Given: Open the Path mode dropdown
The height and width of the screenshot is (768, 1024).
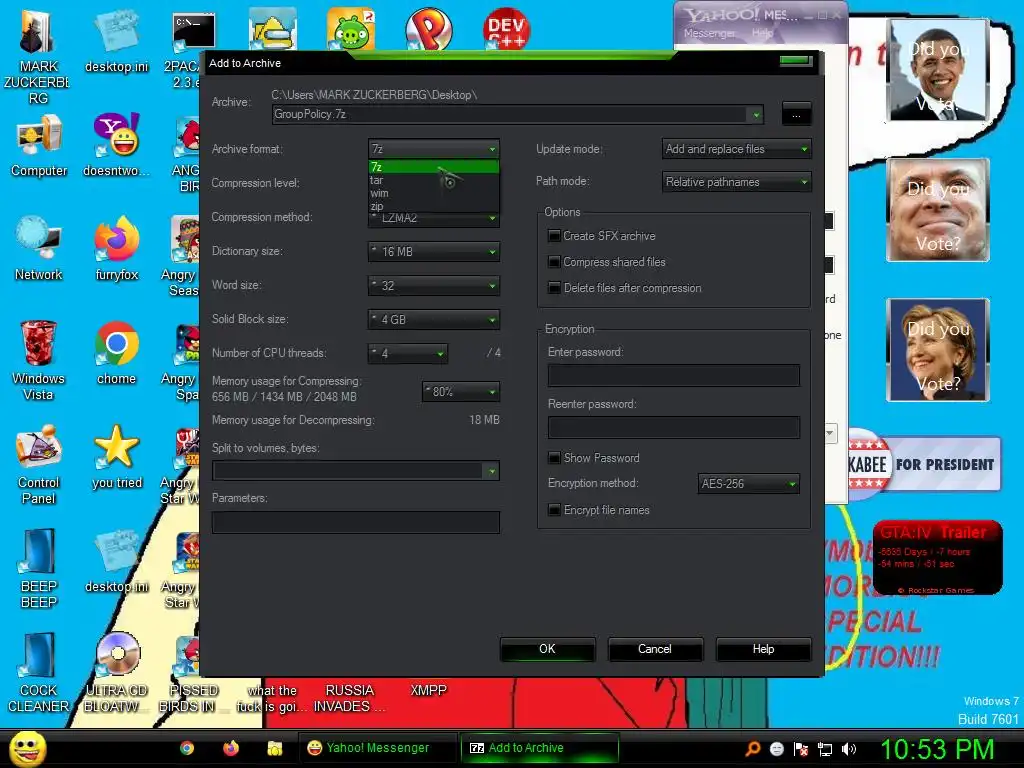Looking at the screenshot, I should (x=737, y=182).
